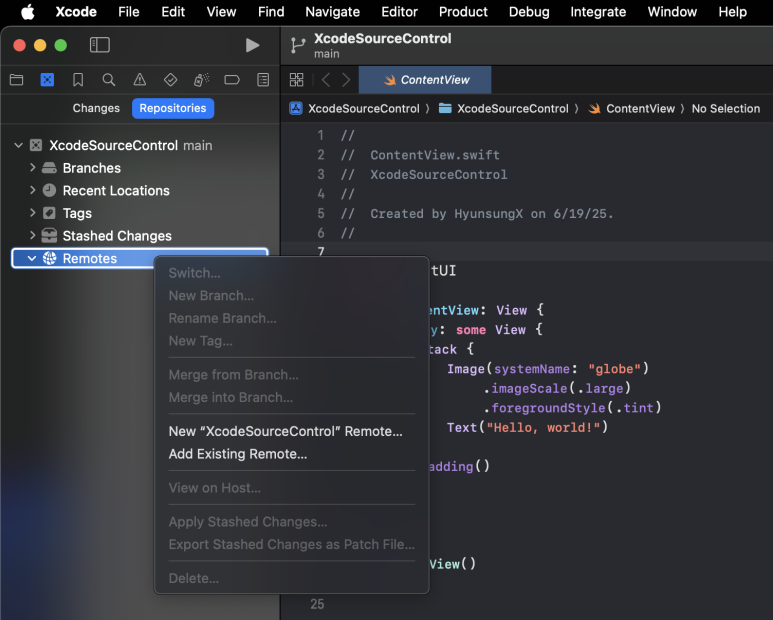
Task: Open the Integrate menu
Action: pos(598,12)
